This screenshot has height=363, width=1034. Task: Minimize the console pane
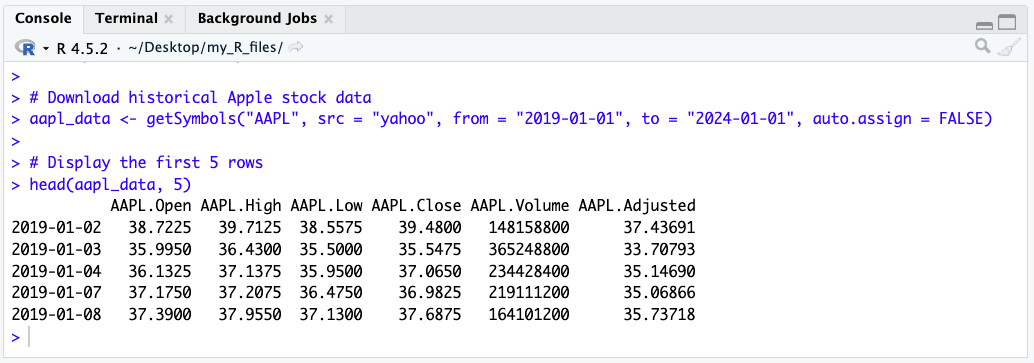985,25
